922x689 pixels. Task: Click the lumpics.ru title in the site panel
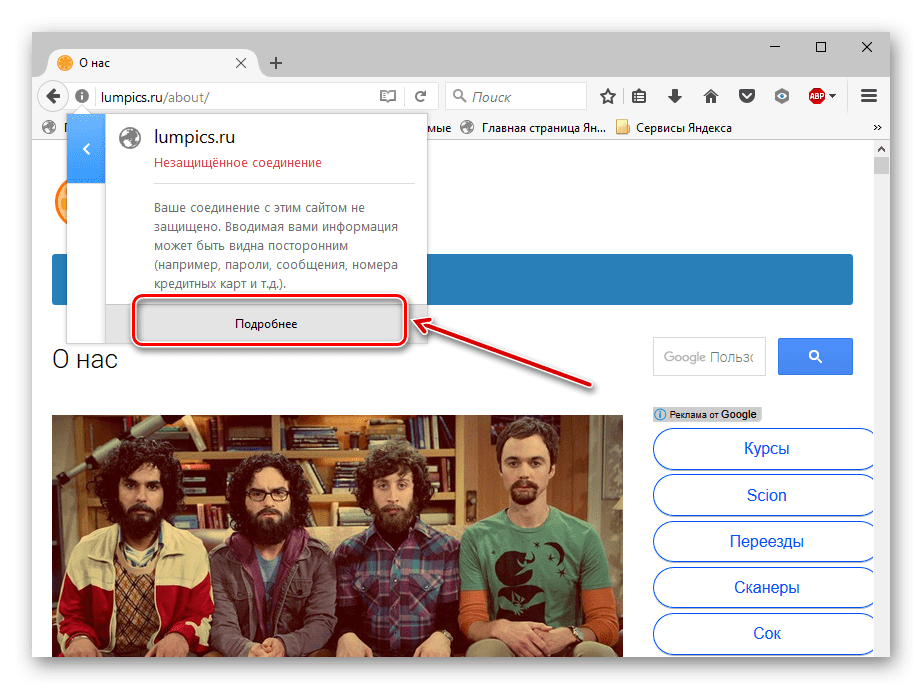point(195,137)
